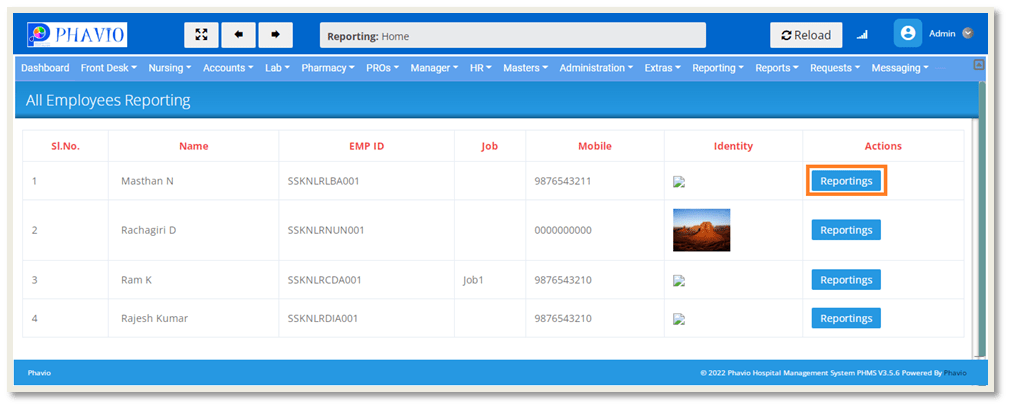This screenshot has width=1009, height=407.
Task: Click Rajesh Kumar's broken identity image
Action: point(678,319)
